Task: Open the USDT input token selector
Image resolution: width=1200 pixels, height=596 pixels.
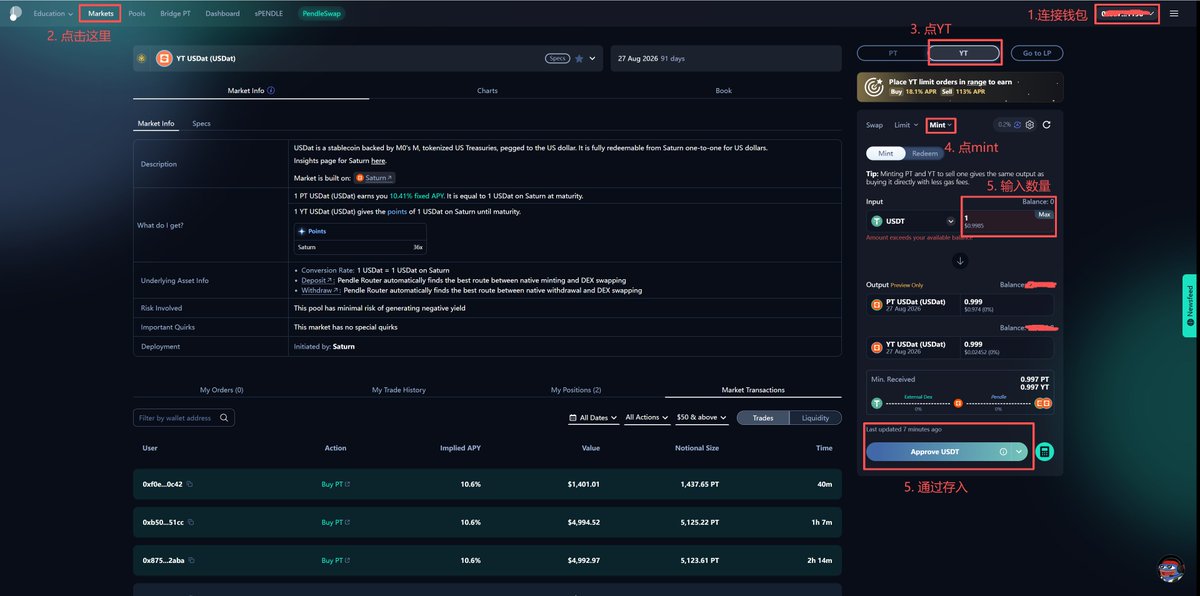Action: coord(912,221)
